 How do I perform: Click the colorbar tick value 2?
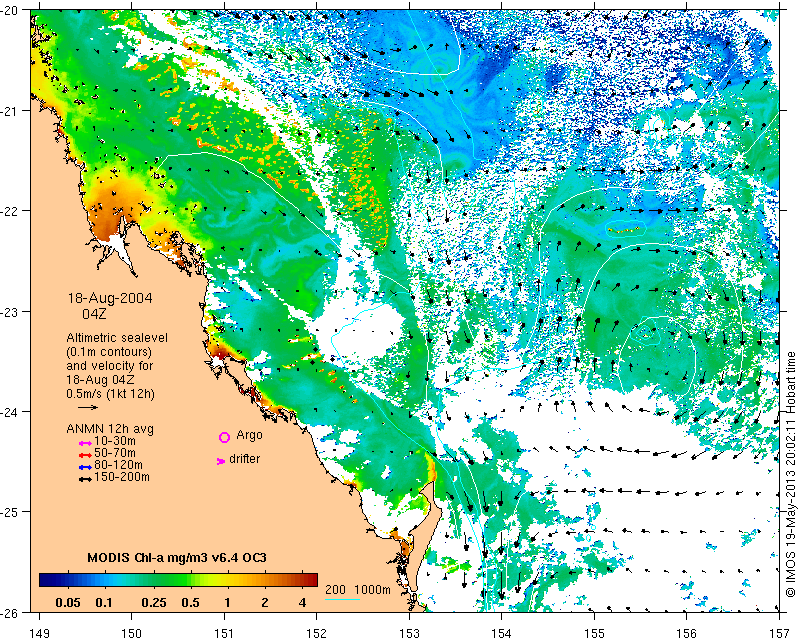(265, 603)
